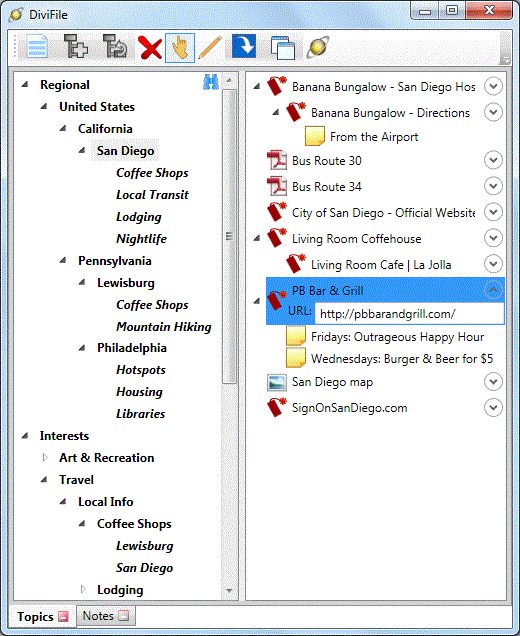Click the planet icon in toolbar
The height and width of the screenshot is (636, 520).
click(x=318, y=47)
